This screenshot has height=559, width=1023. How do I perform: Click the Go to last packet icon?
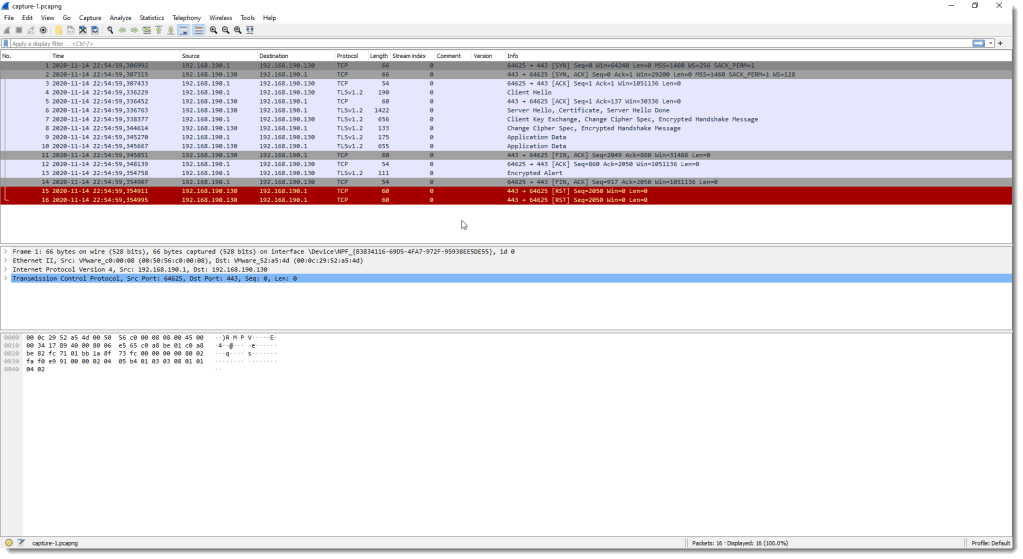170,30
